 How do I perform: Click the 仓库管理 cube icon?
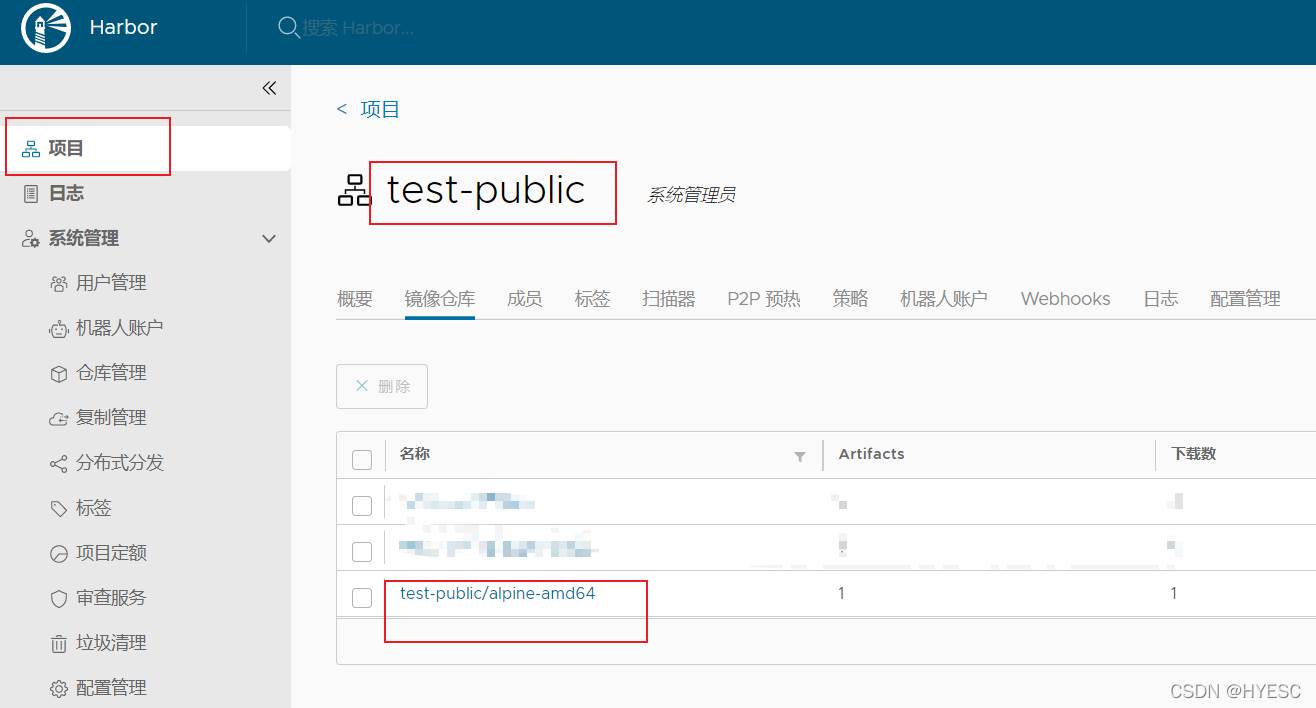click(58, 373)
